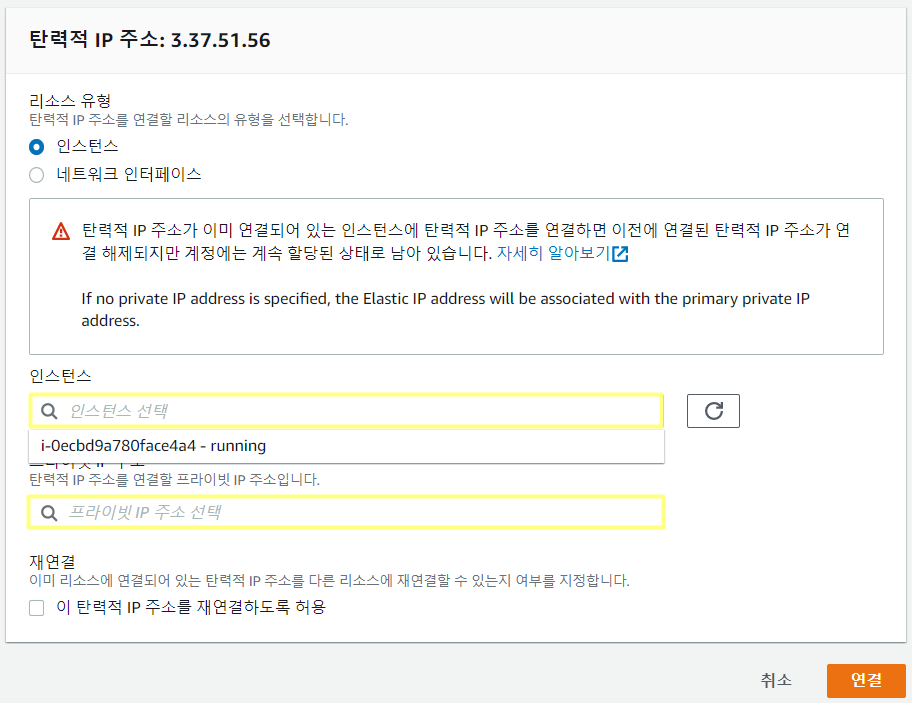Click the red warning triangle icon
Image resolution: width=912 pixels, height=703 pixels.
[x=60, y=231]
